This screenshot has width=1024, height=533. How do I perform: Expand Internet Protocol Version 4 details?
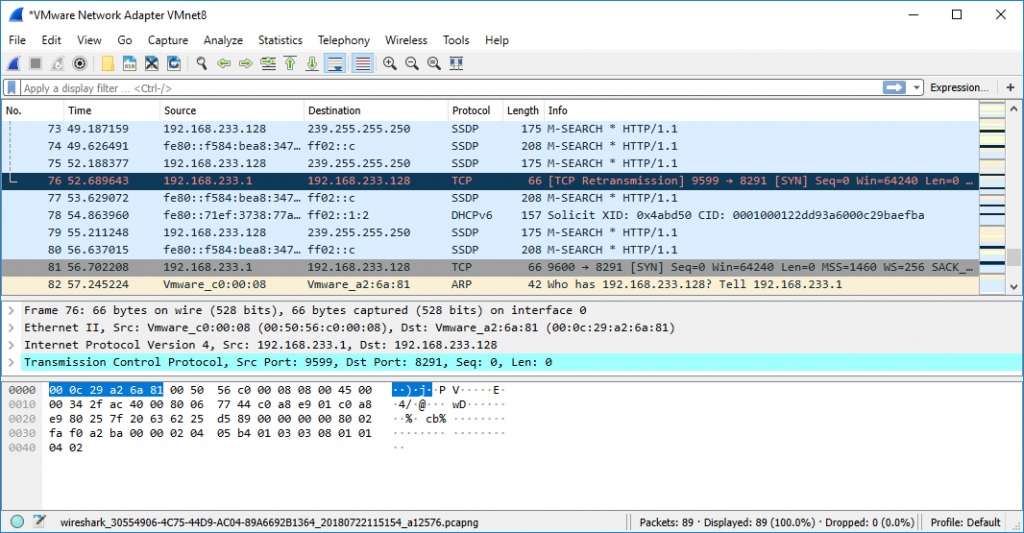pyautogui.click(x=11, y=345)
